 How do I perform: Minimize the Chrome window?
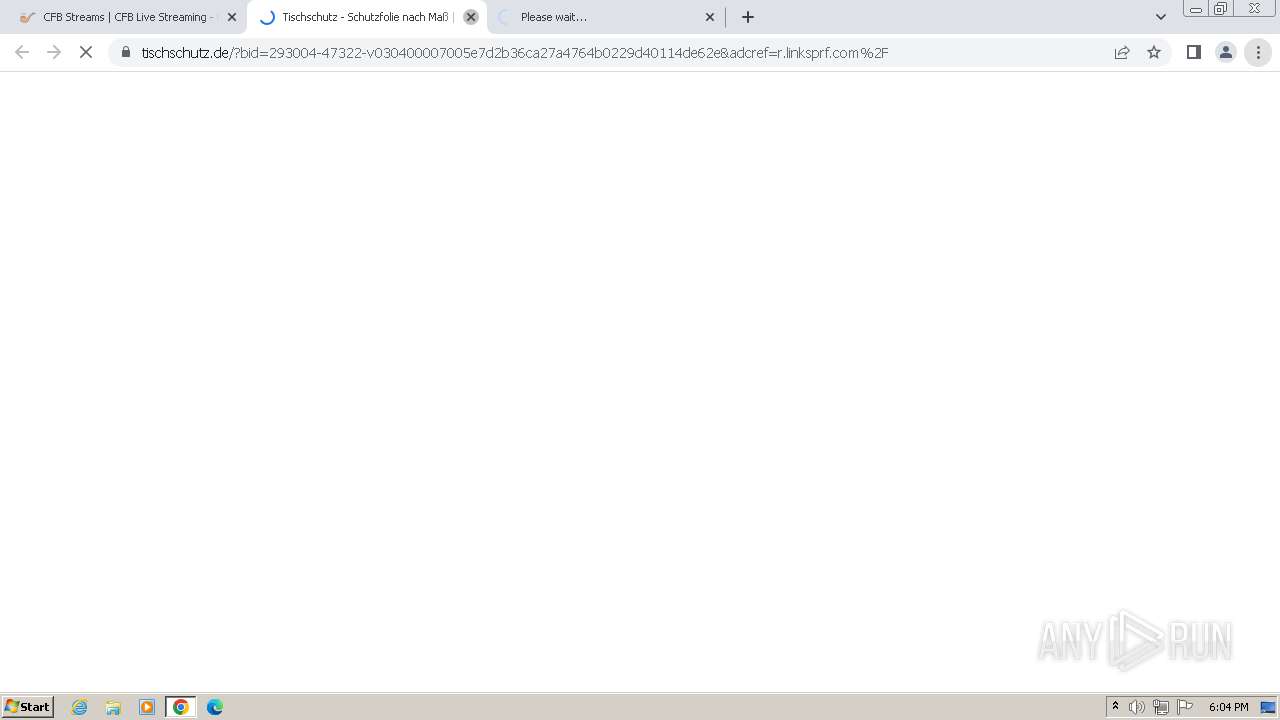click(x=1196, y=9)
